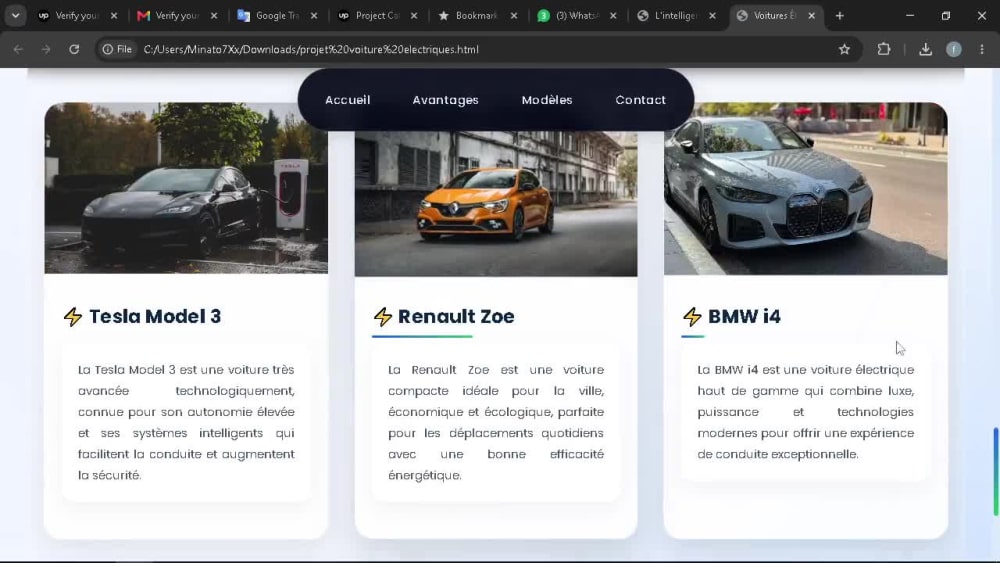This screenshot has width=1000, height=563.
Task: Restore down the browser window
Action: click(946, 16)
